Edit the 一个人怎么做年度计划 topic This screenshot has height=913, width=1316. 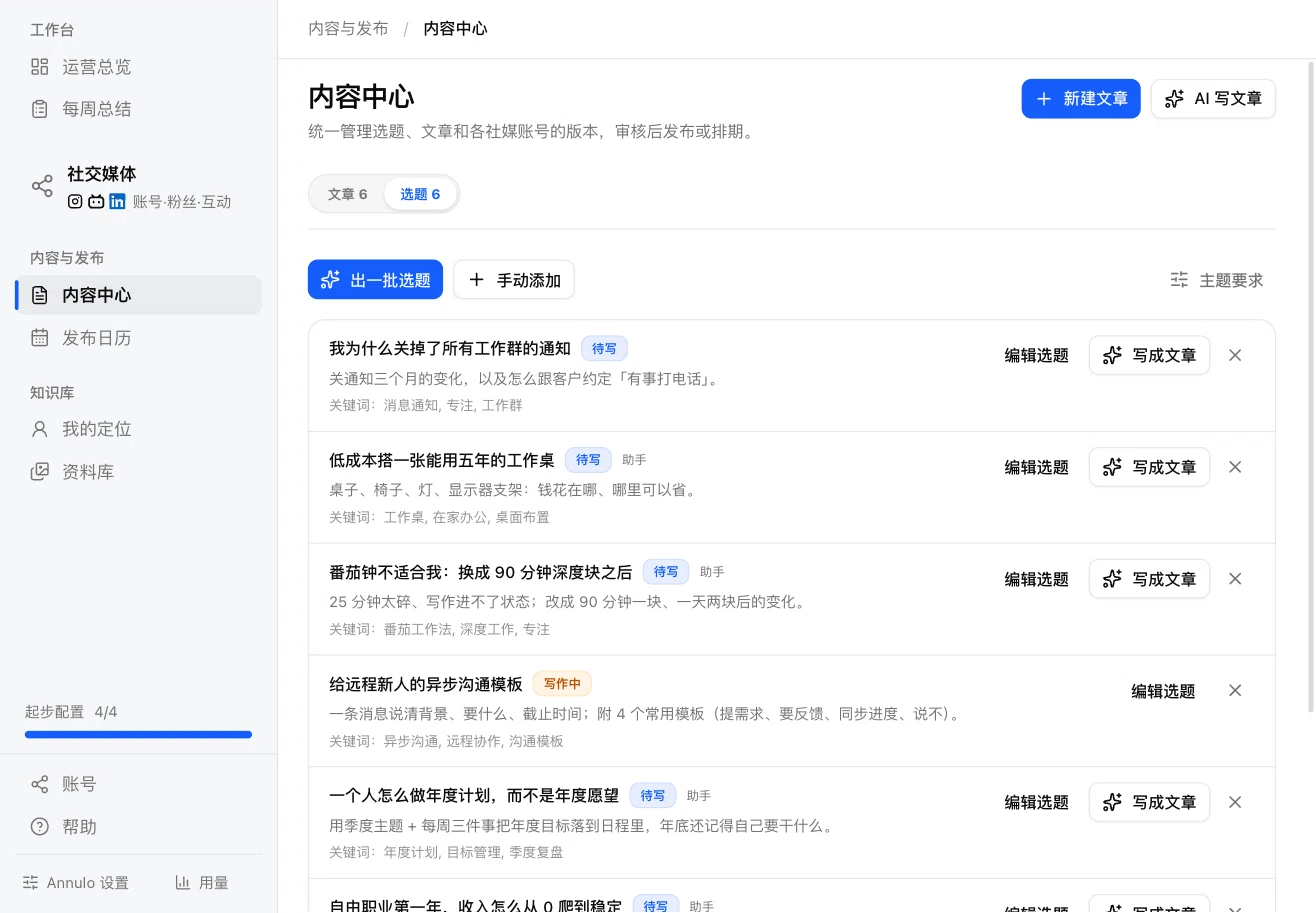pos(1036,802)
